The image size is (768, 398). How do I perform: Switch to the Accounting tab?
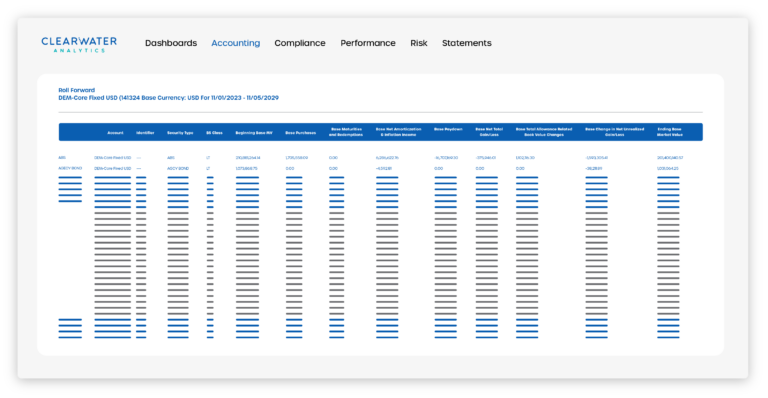pos(236,43)
